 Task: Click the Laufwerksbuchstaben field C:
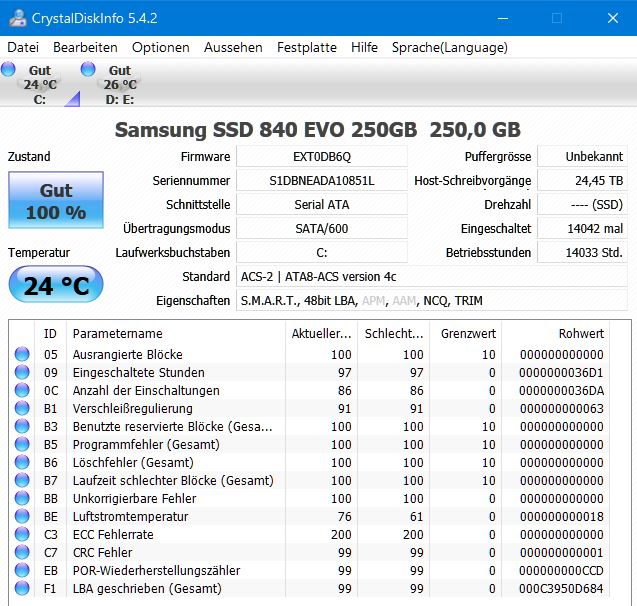(322, 252)
